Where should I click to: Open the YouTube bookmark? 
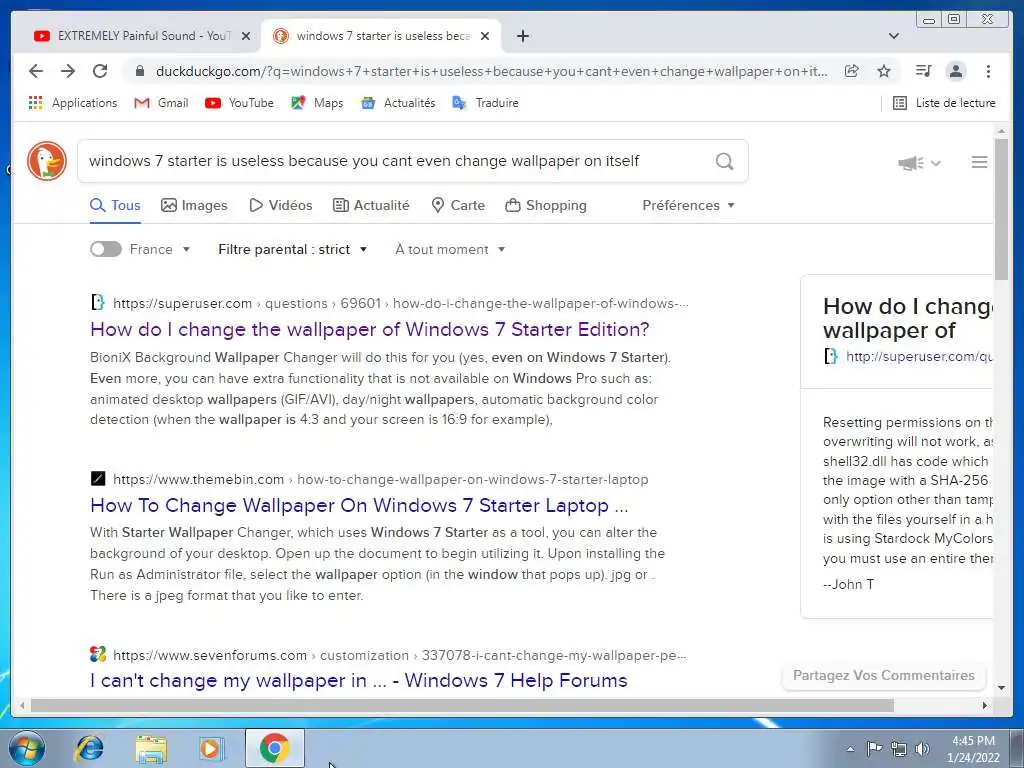pos(239,103)
